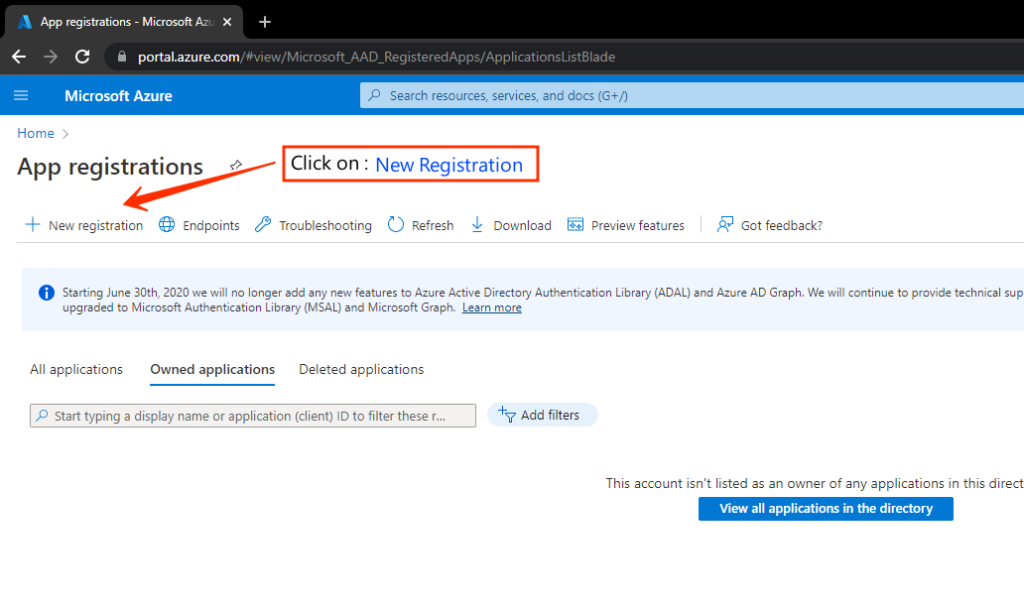The height and width of the screenshot is (612, 1024).
Task: Click New registration plus icon
Action: (33, 225)
